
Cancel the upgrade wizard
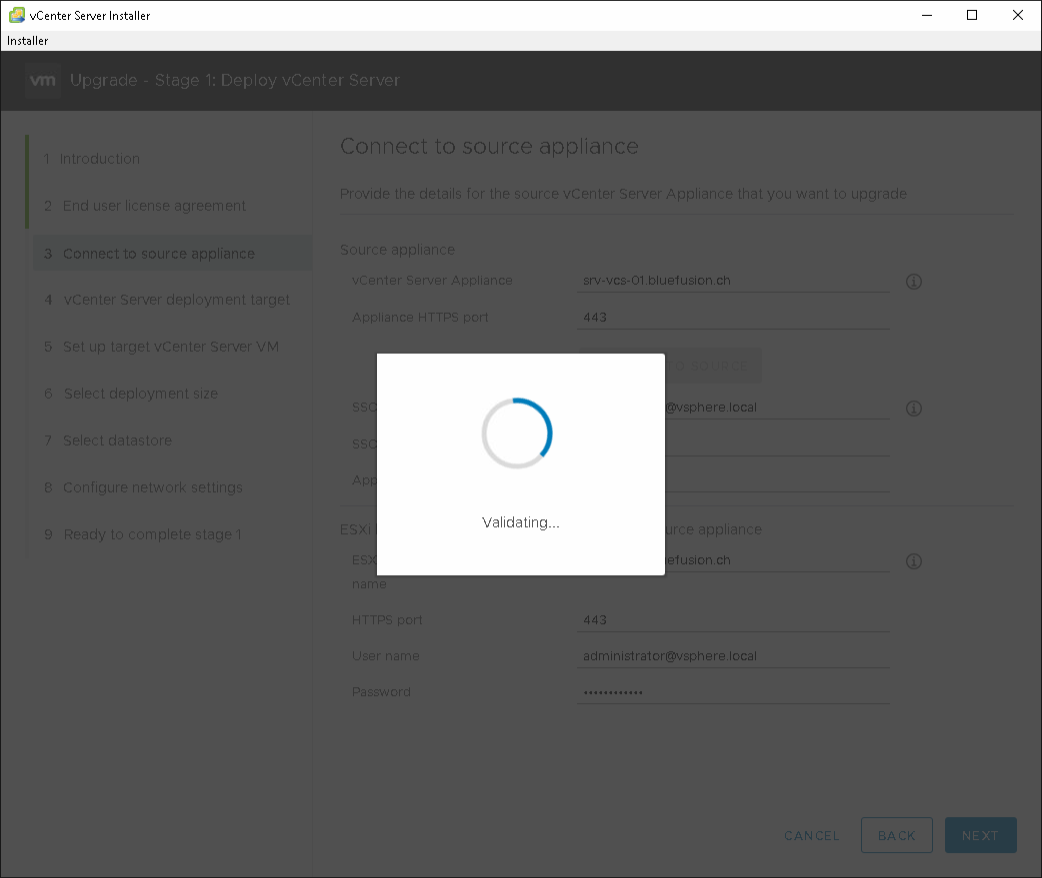[812, 836]
